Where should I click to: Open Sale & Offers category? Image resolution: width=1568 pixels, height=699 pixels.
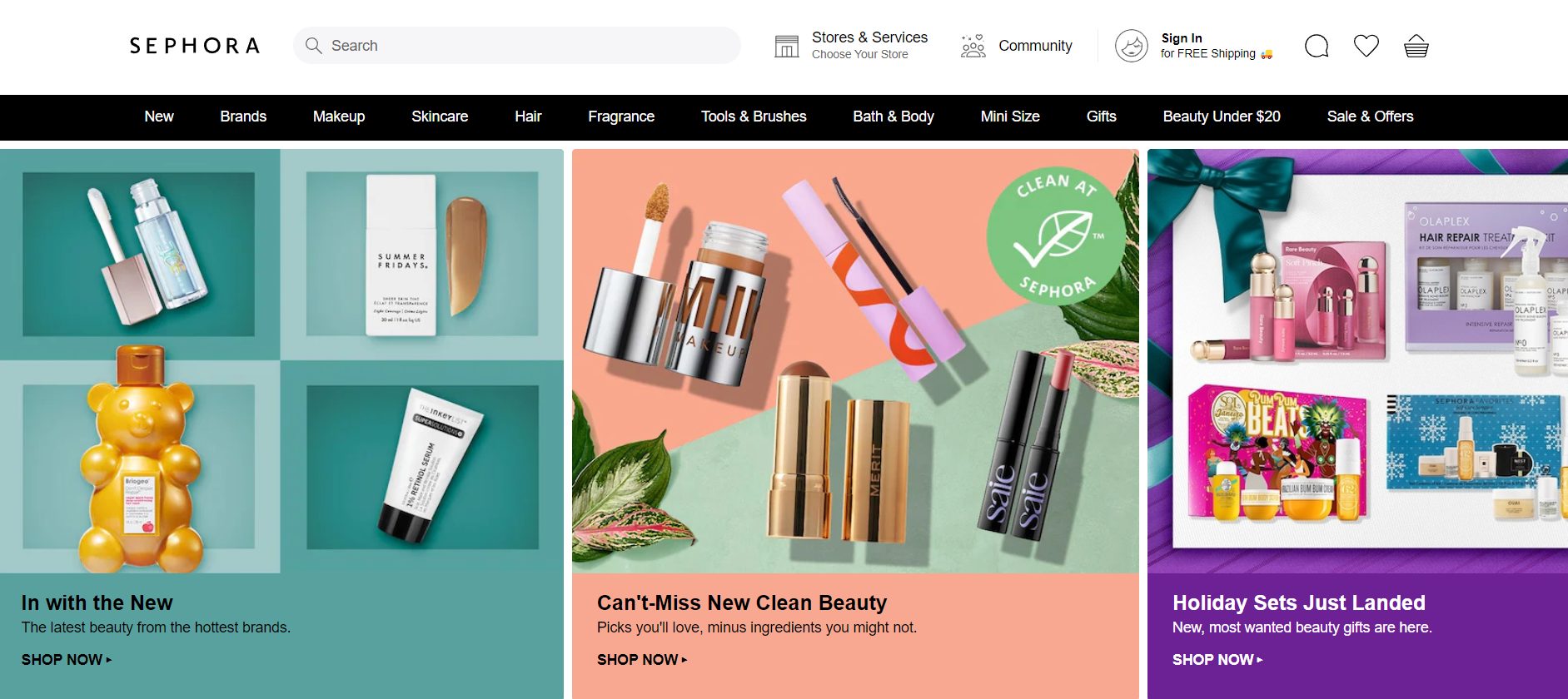pyautogui.click(x=1370, y=116)
